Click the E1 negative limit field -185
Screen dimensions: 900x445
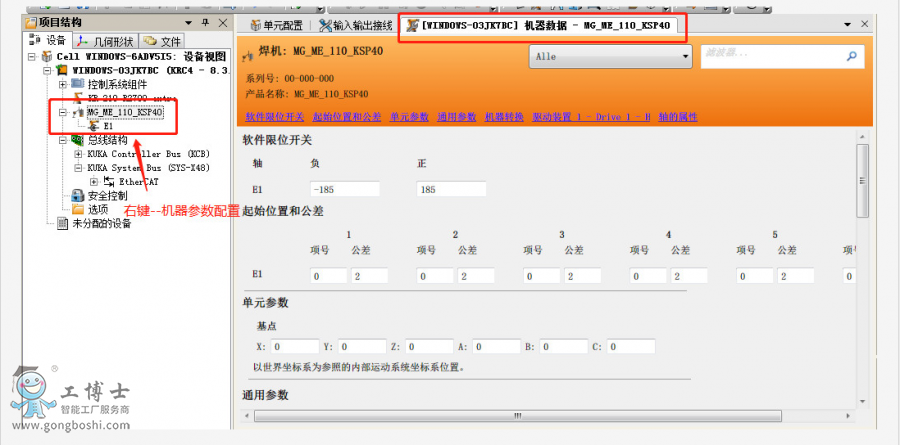(x=345, y=189)
